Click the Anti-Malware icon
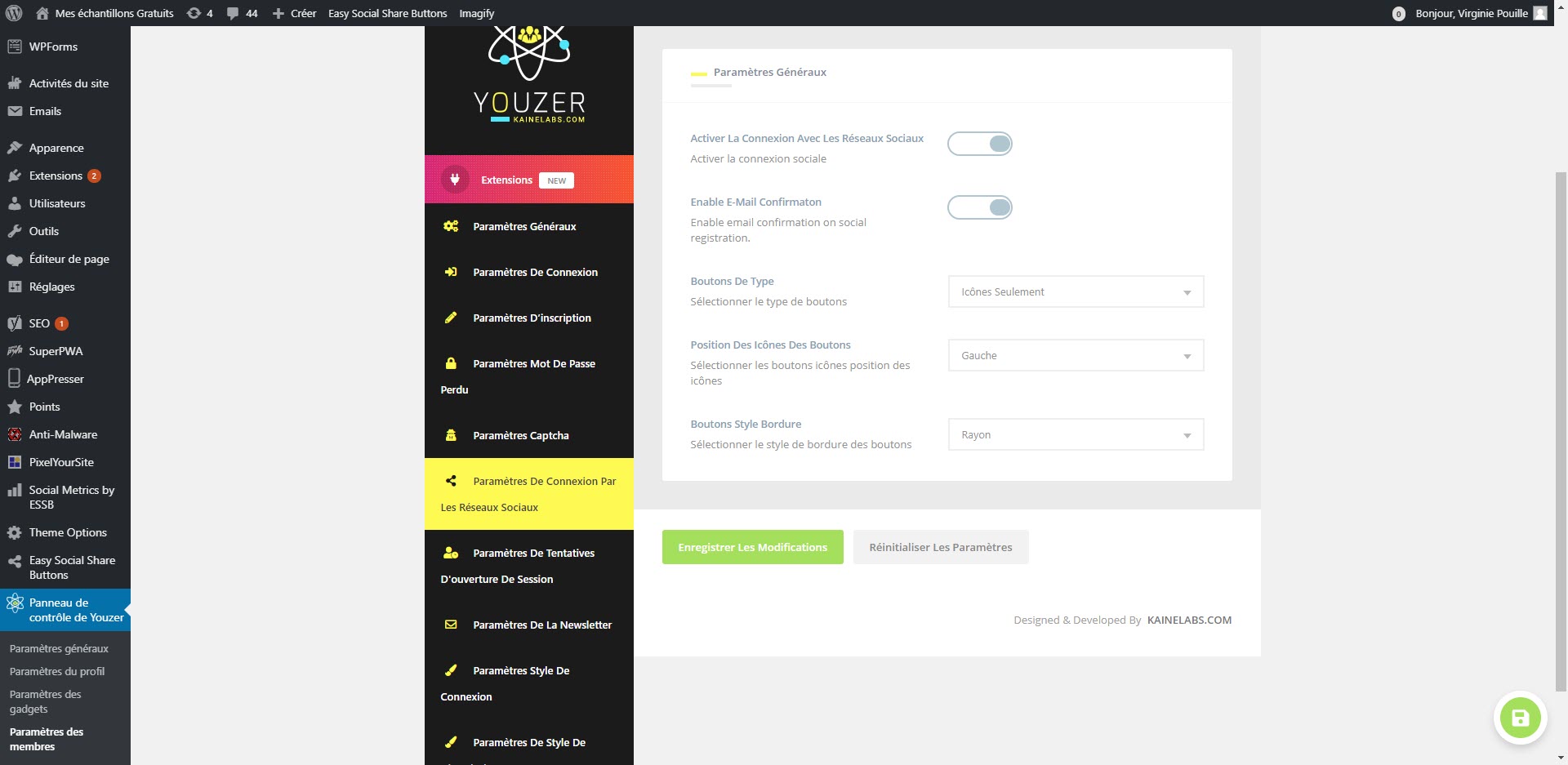The width and height of the screenshot is (1568, 765). [15, 434]
